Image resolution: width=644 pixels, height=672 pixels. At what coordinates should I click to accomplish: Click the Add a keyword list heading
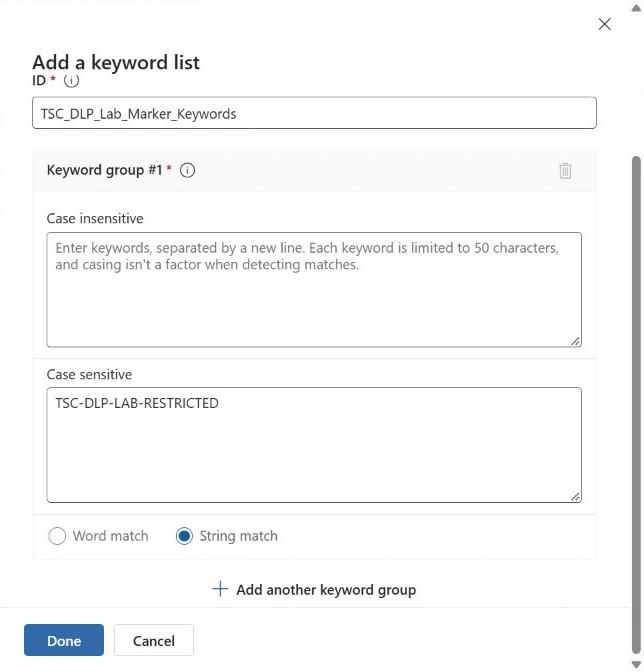point(116,62)
